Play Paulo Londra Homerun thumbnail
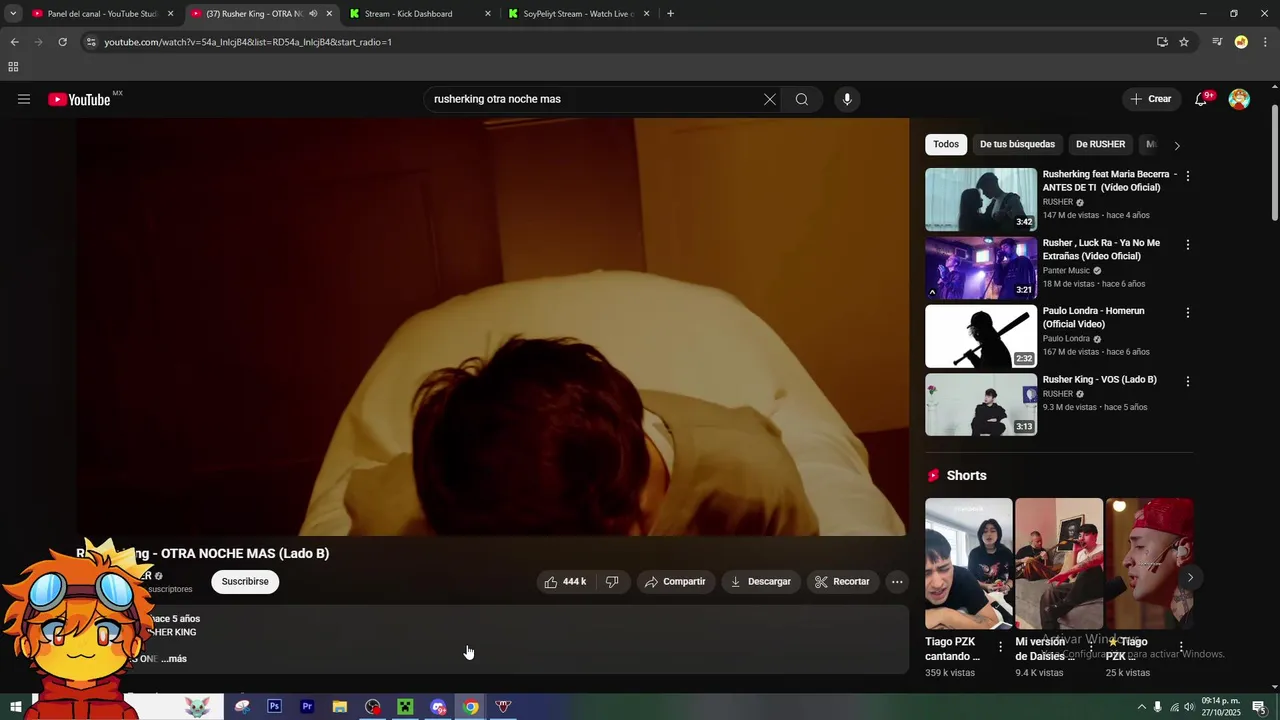This screenshot has width=1280, height=720. tap(981, 336)
